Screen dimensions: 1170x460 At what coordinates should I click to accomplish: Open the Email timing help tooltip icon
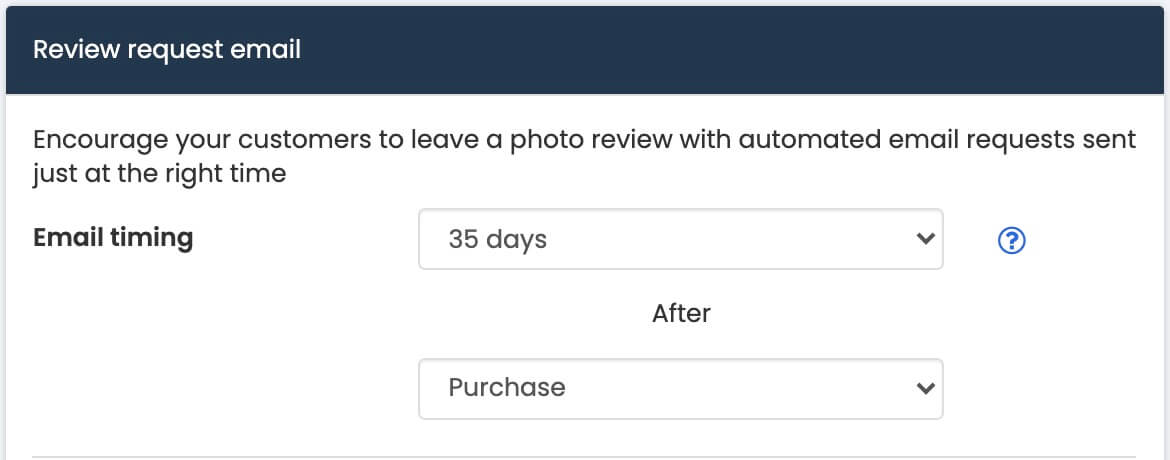(1011, 240)
